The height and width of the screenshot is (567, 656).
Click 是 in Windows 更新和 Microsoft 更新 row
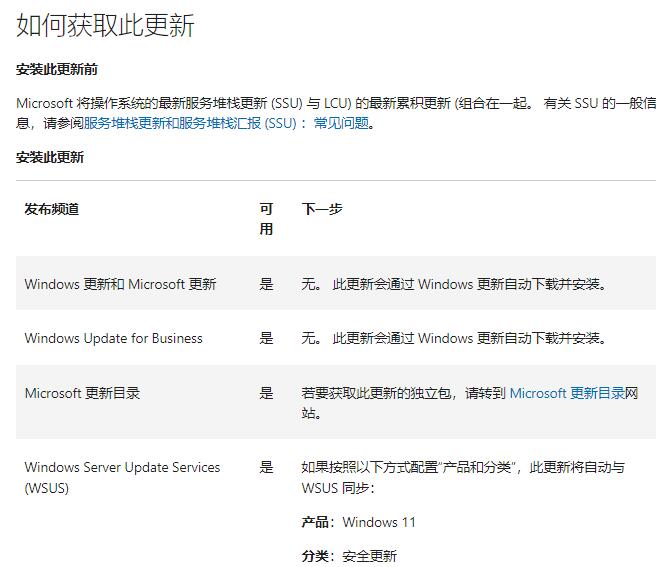(x=266, y=284)
